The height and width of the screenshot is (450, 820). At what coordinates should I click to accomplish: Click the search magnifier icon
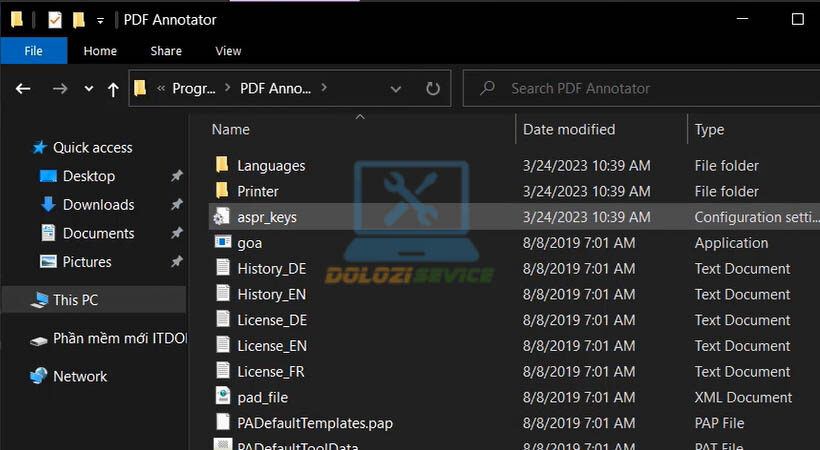pos(487,88)
